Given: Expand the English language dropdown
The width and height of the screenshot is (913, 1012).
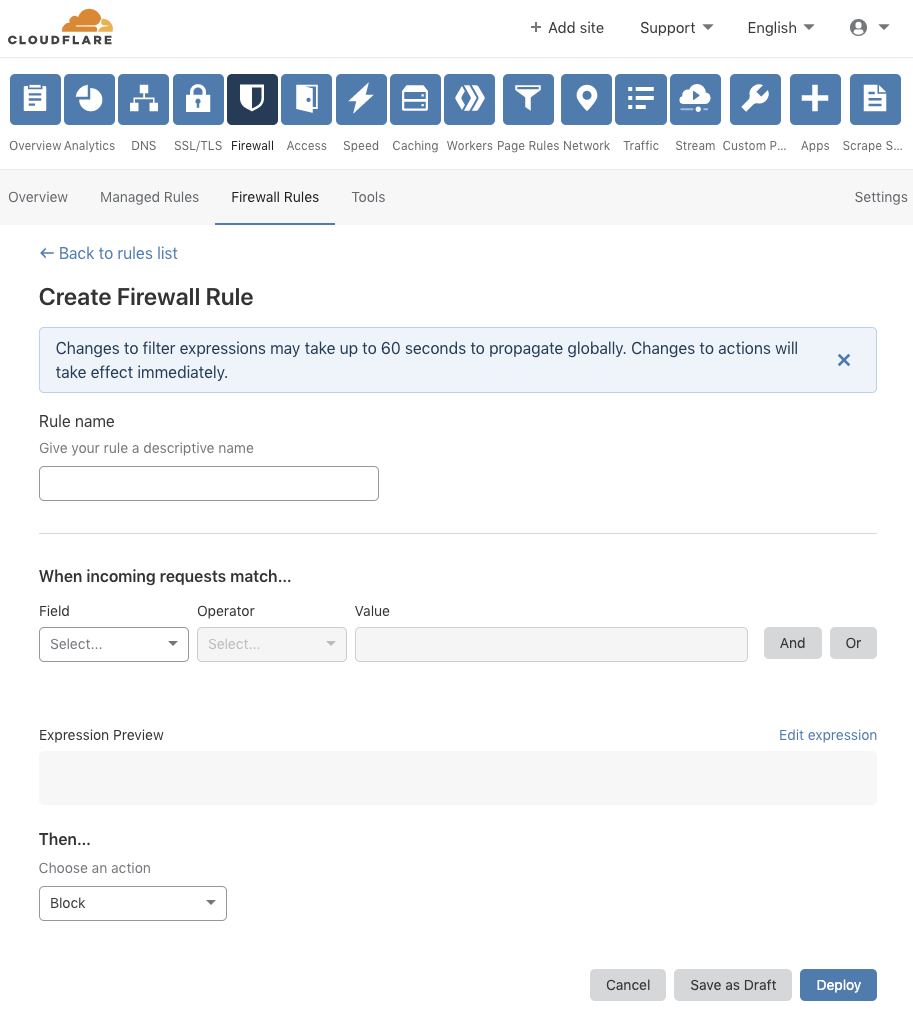Looking at the screenshot, I should 780,28.
